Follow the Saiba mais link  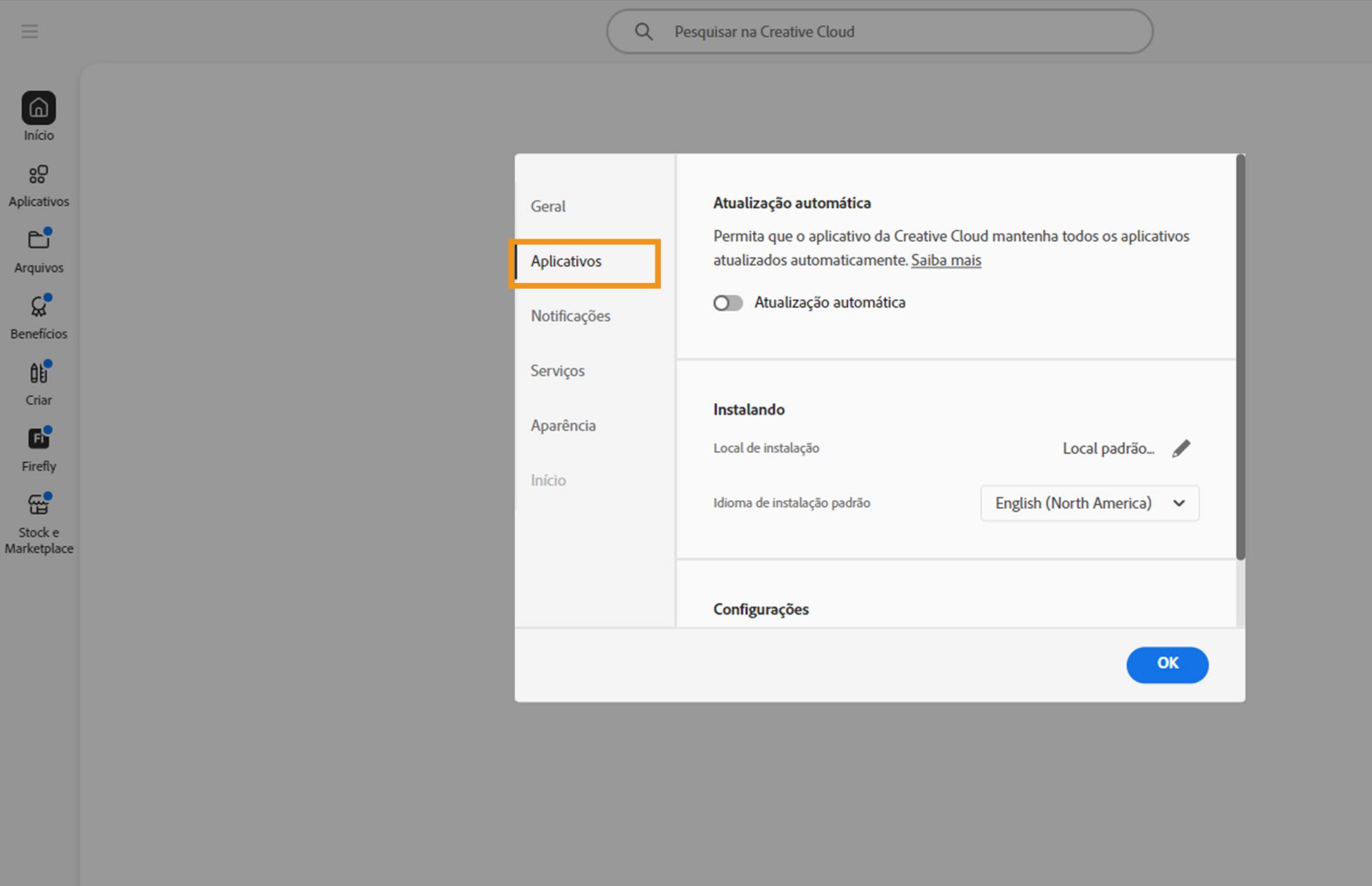pos(945,261)
